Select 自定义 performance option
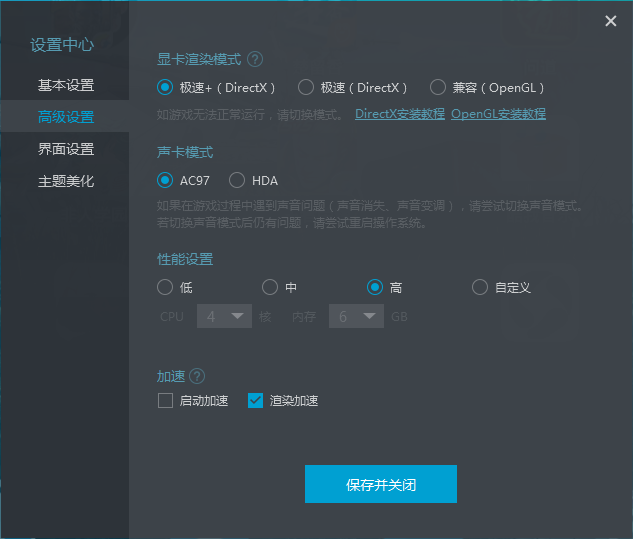633x539 pixels. (480, 287)
